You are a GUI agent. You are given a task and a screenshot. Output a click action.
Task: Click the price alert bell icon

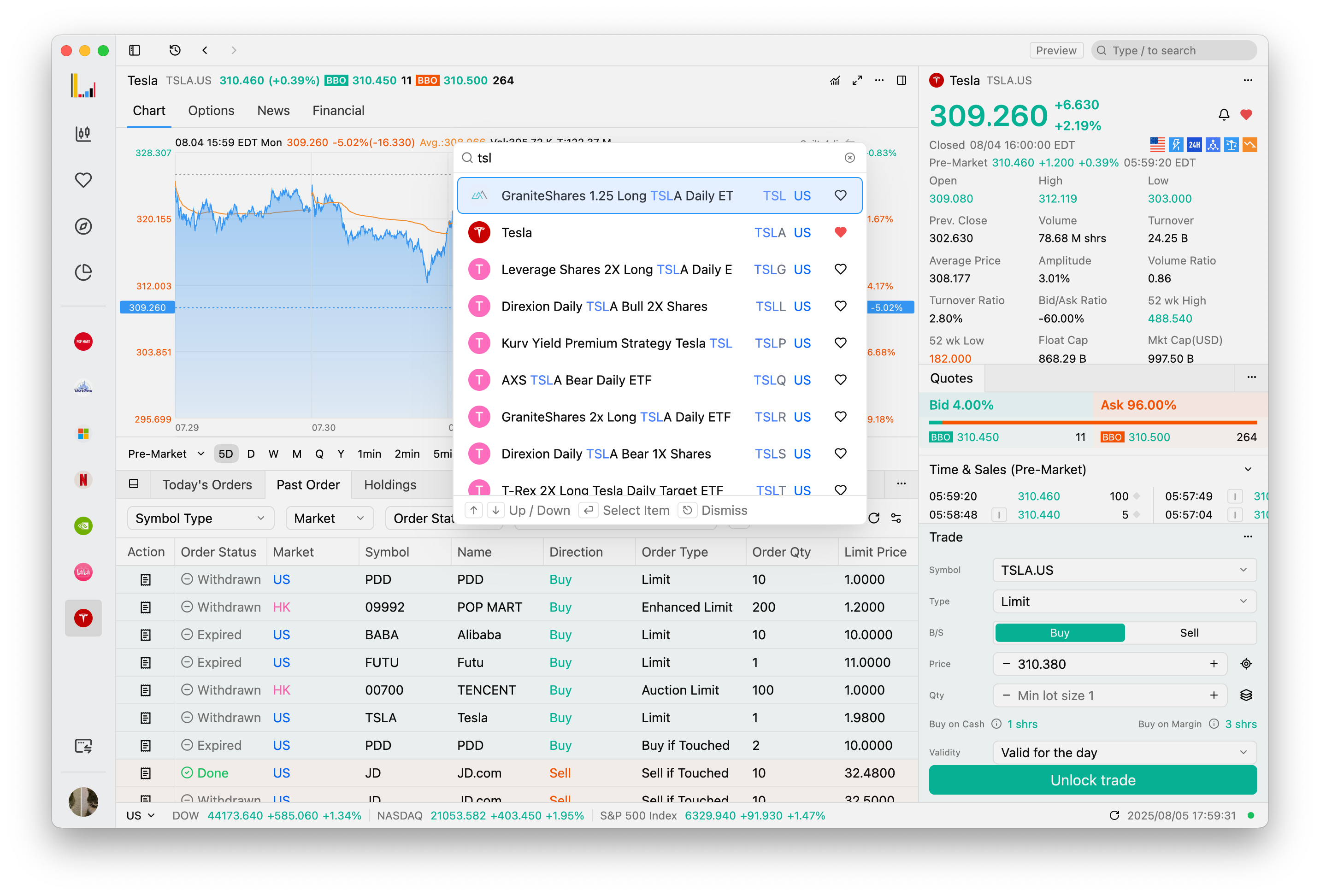tap(1223, 115)
